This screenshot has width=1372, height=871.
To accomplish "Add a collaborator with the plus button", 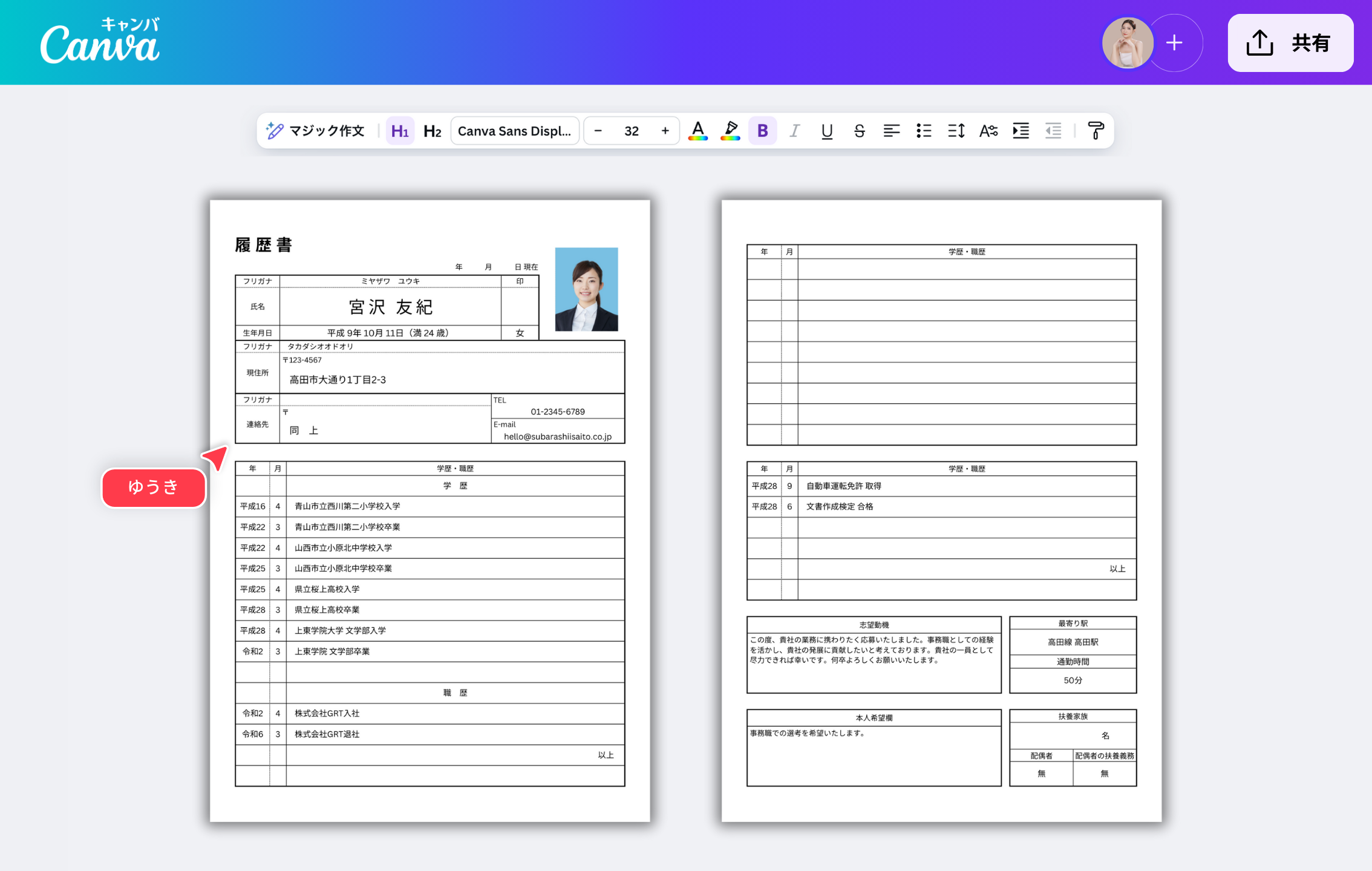I will coord(1174,43).
